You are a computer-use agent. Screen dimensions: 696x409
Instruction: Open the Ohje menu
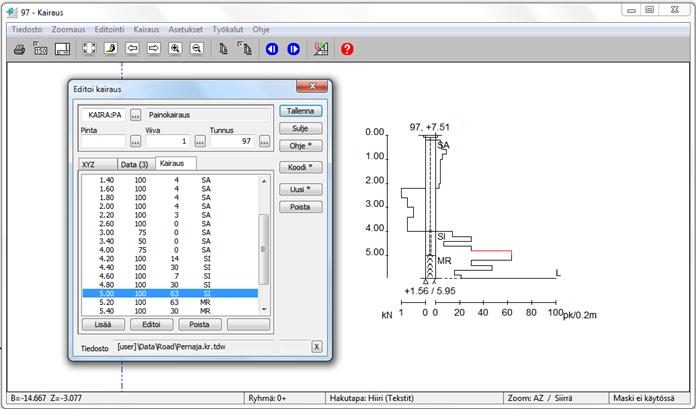(261, 29)
